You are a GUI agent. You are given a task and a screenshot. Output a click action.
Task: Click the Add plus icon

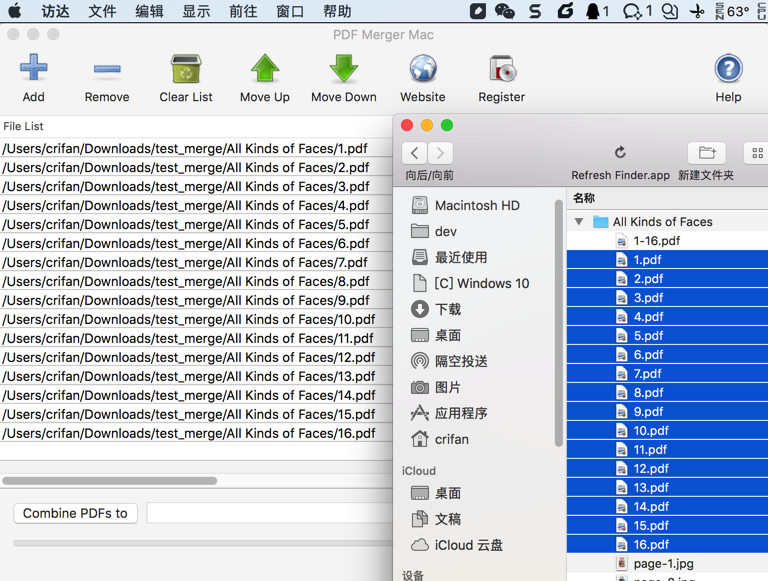click(x=33, y=67)
